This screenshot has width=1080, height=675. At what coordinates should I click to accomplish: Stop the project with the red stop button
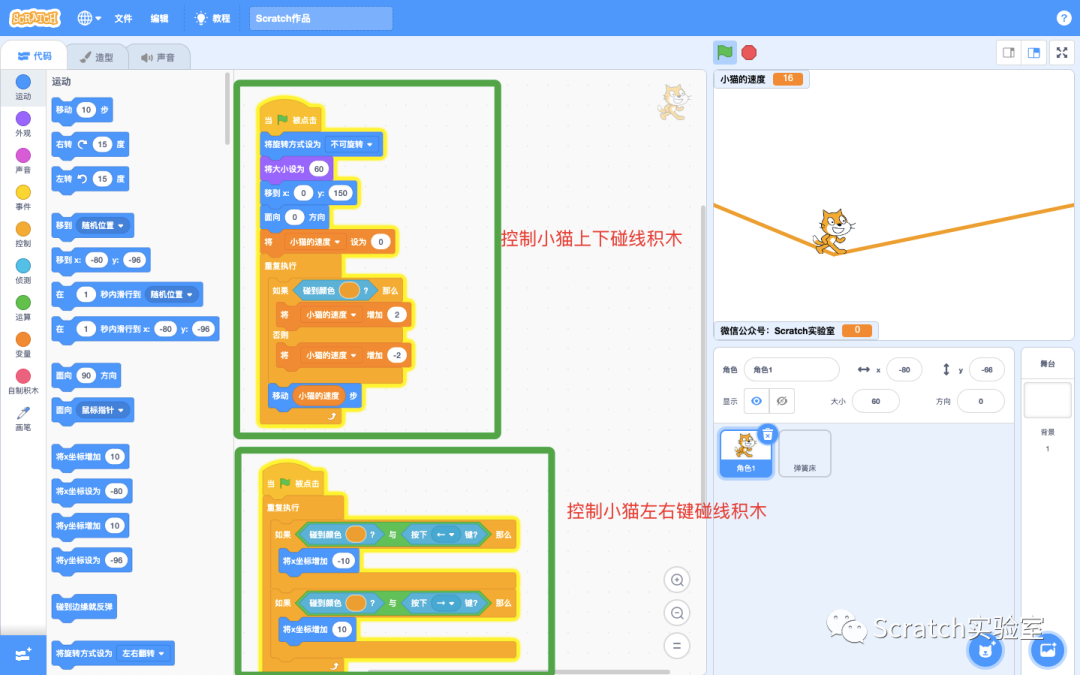(x=747, y=51)
